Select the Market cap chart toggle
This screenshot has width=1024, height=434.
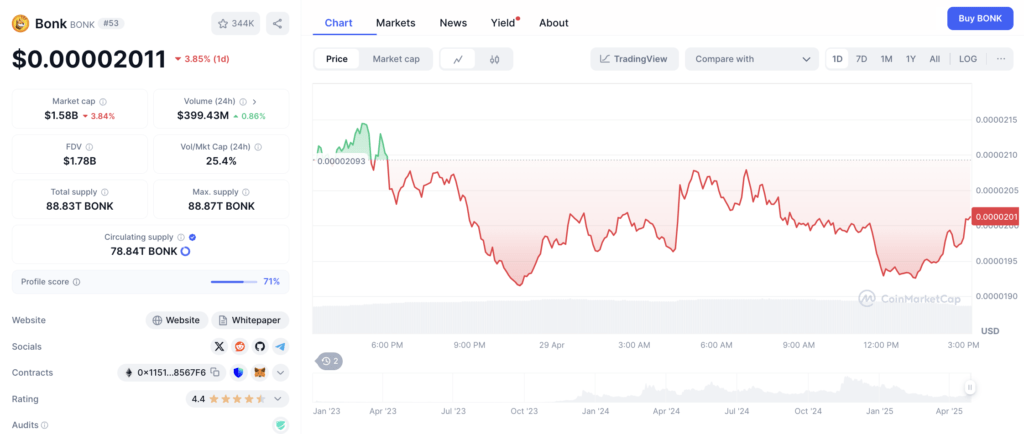[396, 59]
